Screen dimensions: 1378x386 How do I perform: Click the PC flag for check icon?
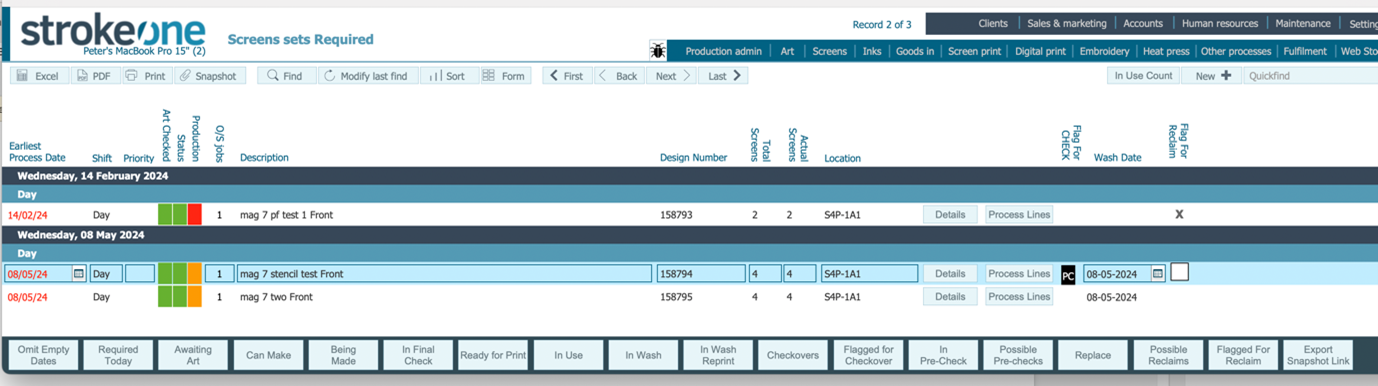(x=1067, y=274)
